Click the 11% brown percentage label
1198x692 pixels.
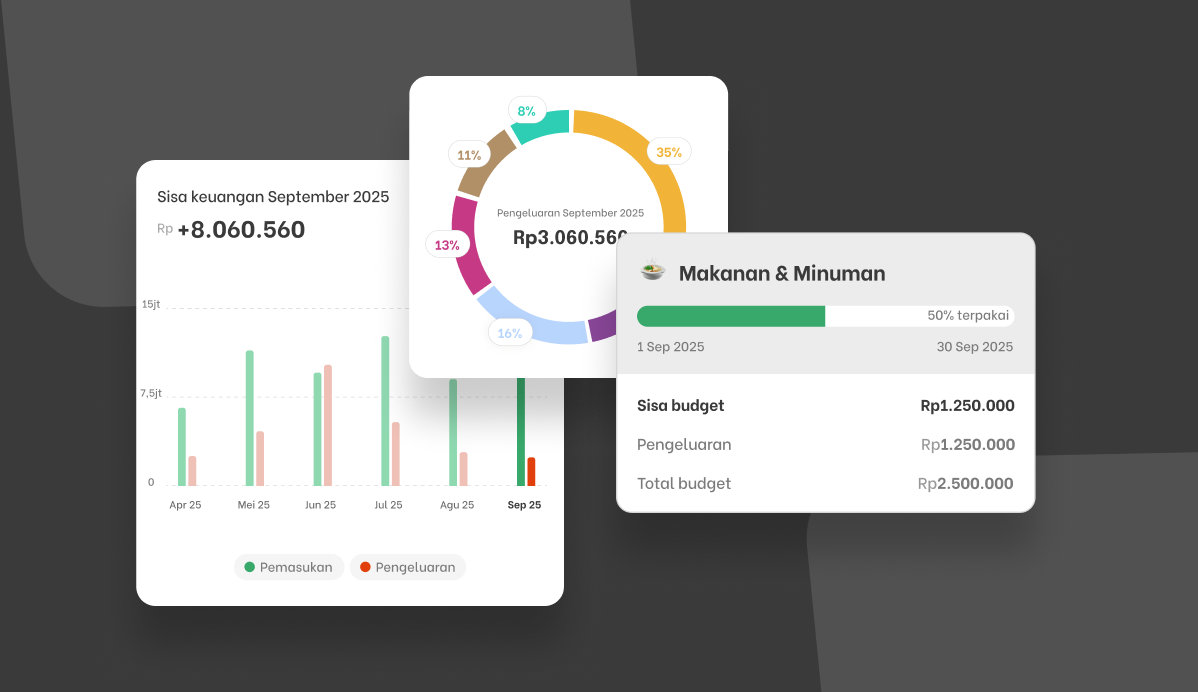468,155
